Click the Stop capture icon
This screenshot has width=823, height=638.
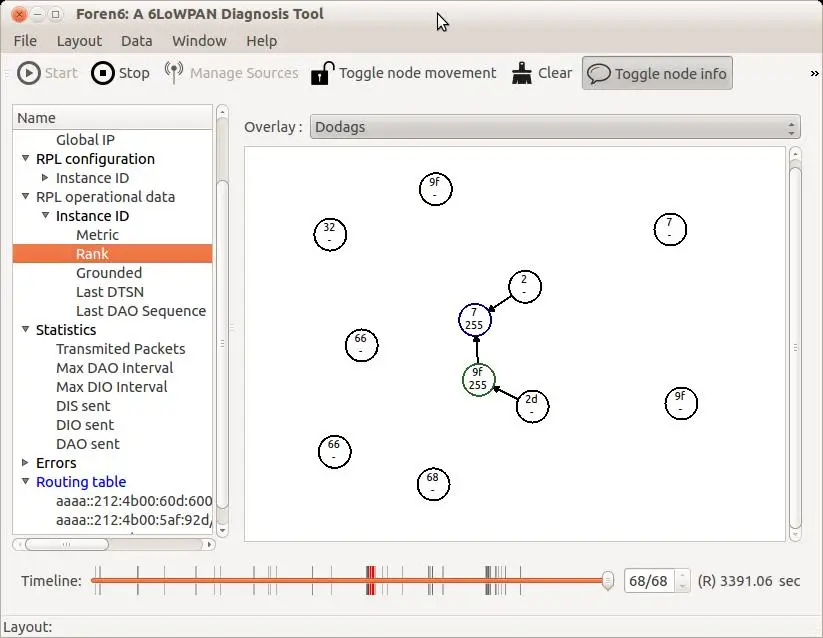click(103, 73)
